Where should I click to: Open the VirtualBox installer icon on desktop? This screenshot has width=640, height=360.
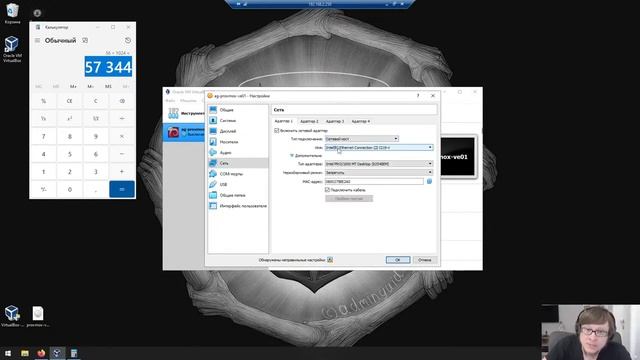12,317
